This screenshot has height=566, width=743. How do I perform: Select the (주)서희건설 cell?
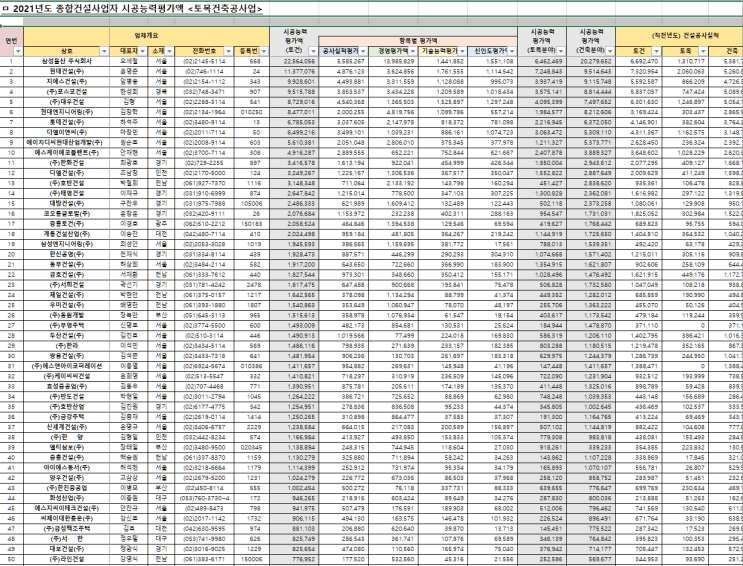66,284
